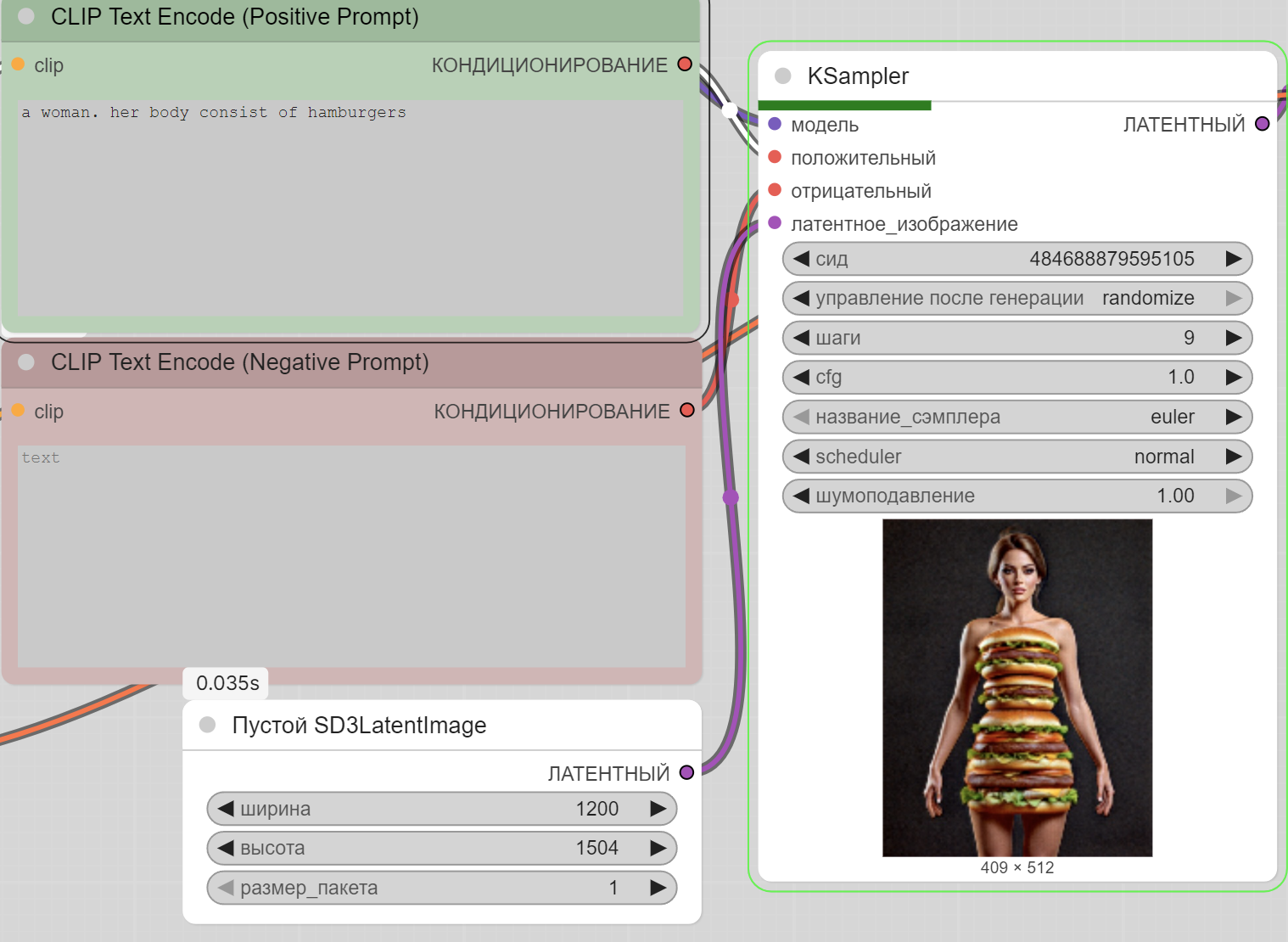Click the 0.035s execution time badge
The image size is (1288, 942).
[x=227, y=683]
